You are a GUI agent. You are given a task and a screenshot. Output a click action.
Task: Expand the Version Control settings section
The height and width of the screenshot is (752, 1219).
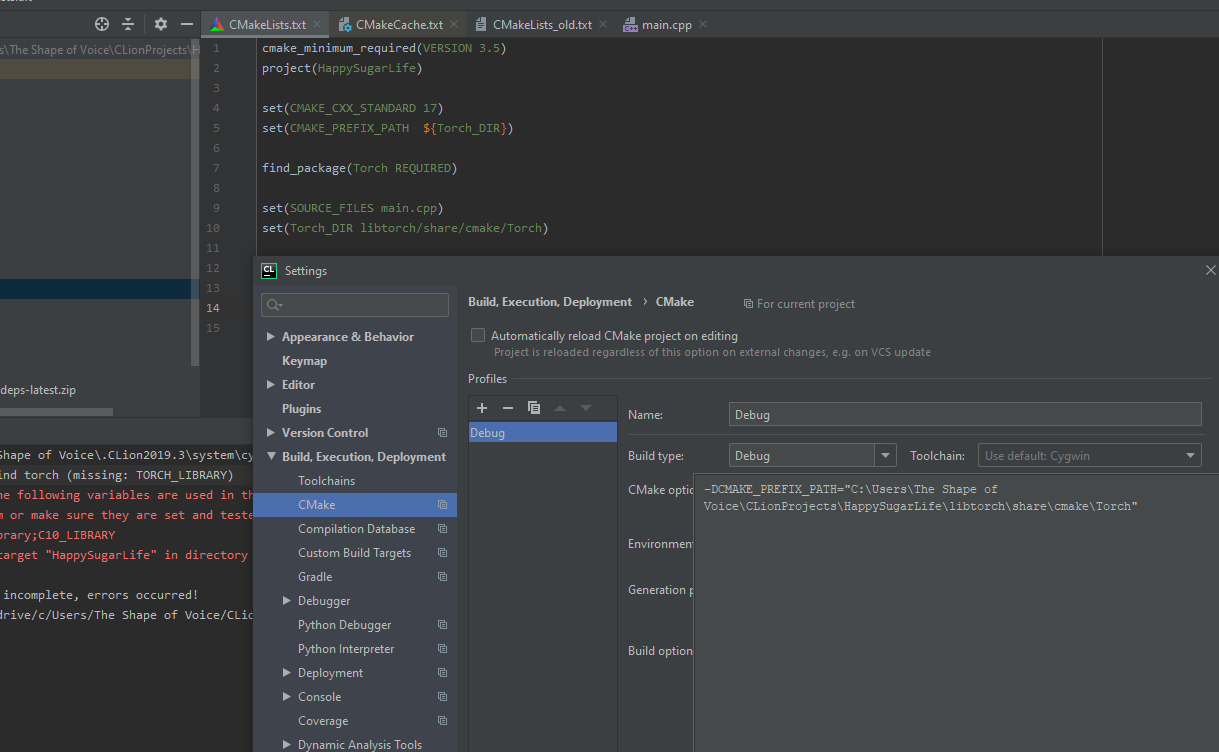[271, 433]
